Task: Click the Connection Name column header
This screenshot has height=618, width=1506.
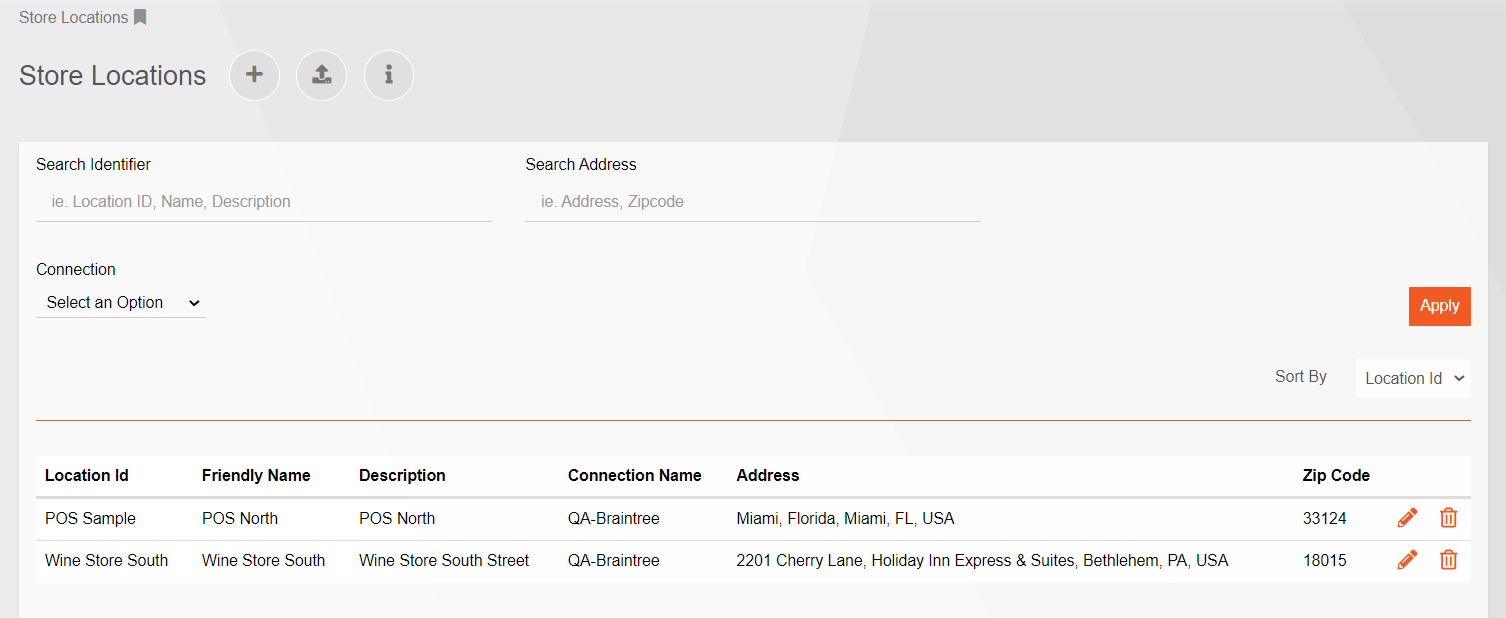Action: click(x=635, y=475)
